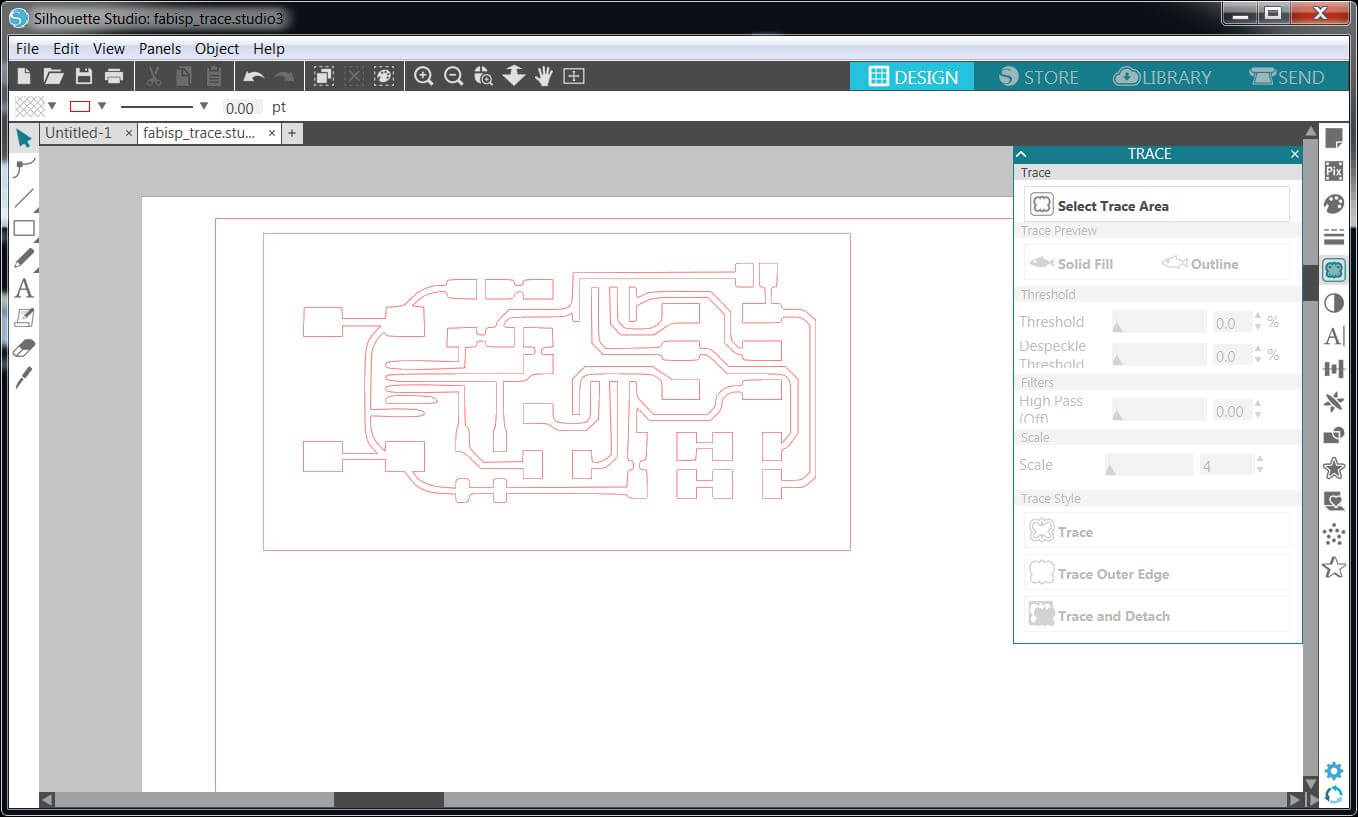Screen dimensions: 1358x817
Task: Save the file using the floppy icon
Action: click(x=84, y=76)
